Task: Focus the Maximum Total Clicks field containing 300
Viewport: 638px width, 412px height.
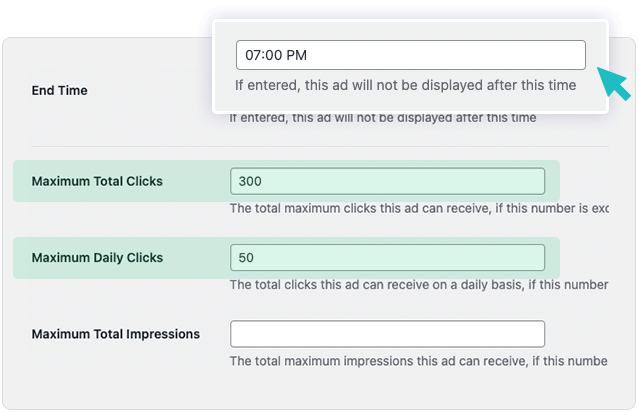Action: [x=387, y=181]
